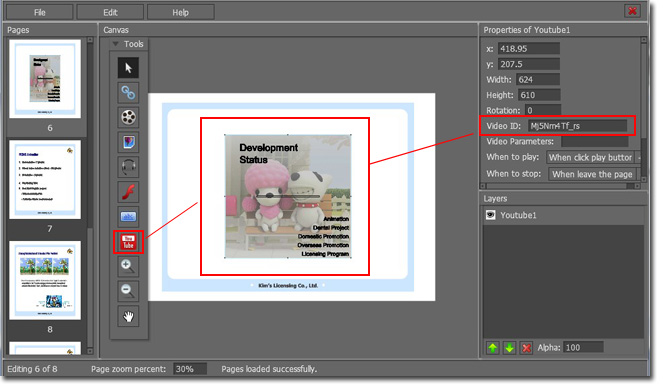Click the Rotation input field
Image resolution: width=665 pixels, height=389 pixels.
543,110
